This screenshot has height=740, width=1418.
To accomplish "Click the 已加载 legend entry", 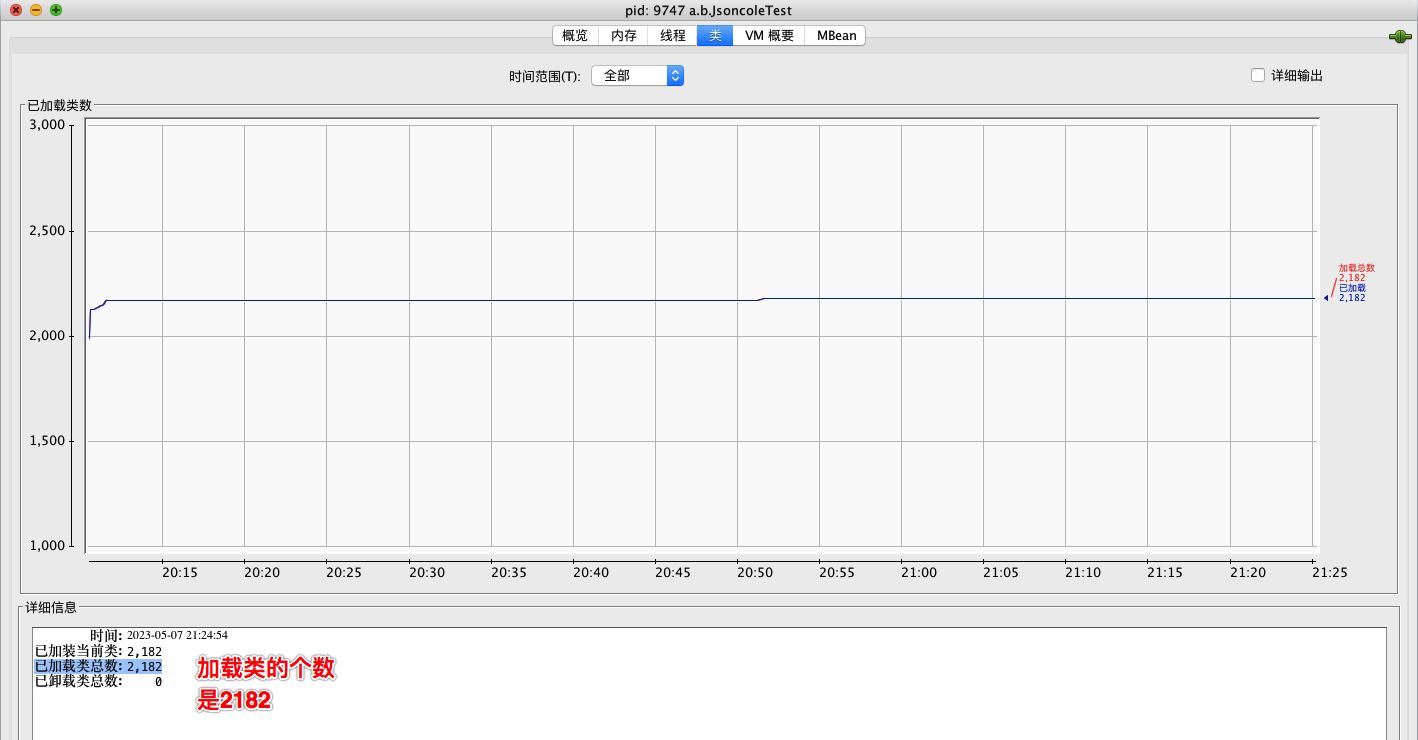I will tap(1352, 292).
